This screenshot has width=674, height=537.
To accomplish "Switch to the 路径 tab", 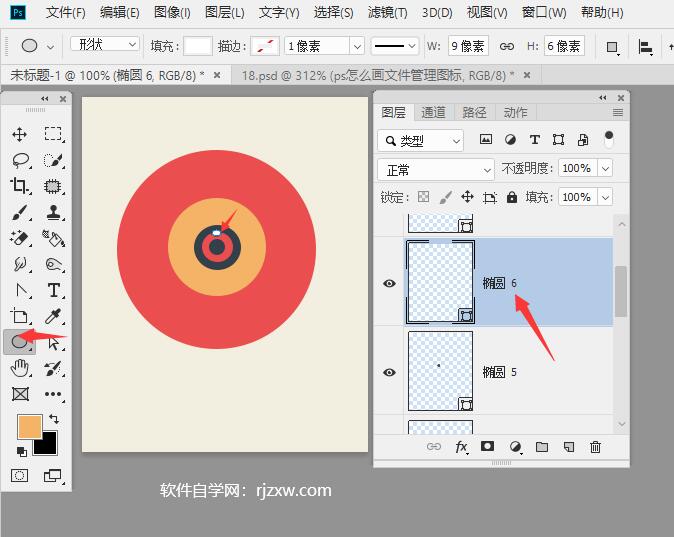I will click(474, 112).
